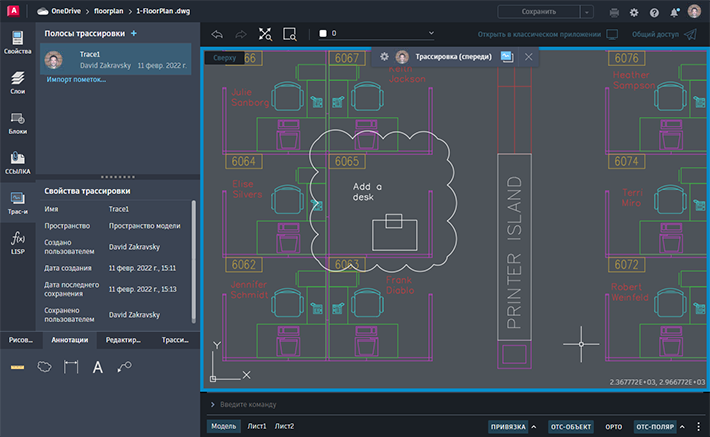Select the dimension tool
The width and height of the screenshot is (710, 437).
coord(71,366)
